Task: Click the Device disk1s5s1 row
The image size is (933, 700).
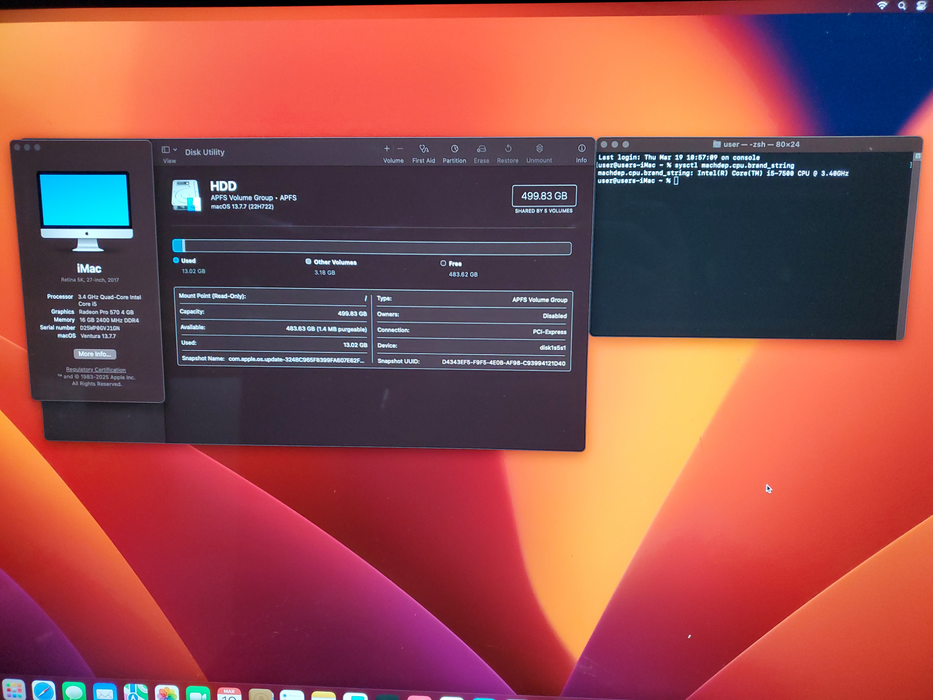Action: coord(472,346)
